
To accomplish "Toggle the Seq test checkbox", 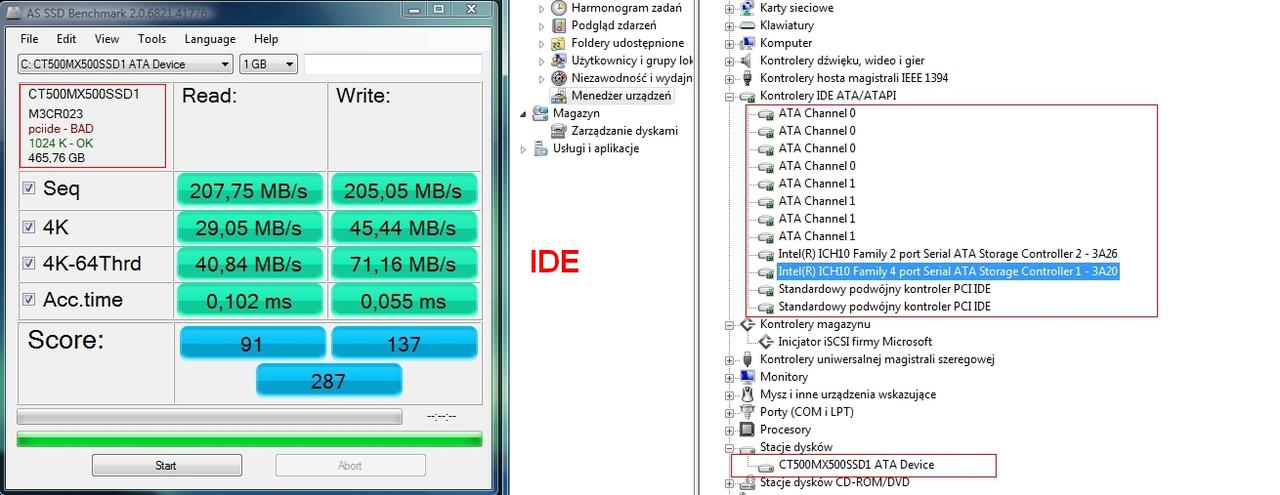I will pos(29,188).
